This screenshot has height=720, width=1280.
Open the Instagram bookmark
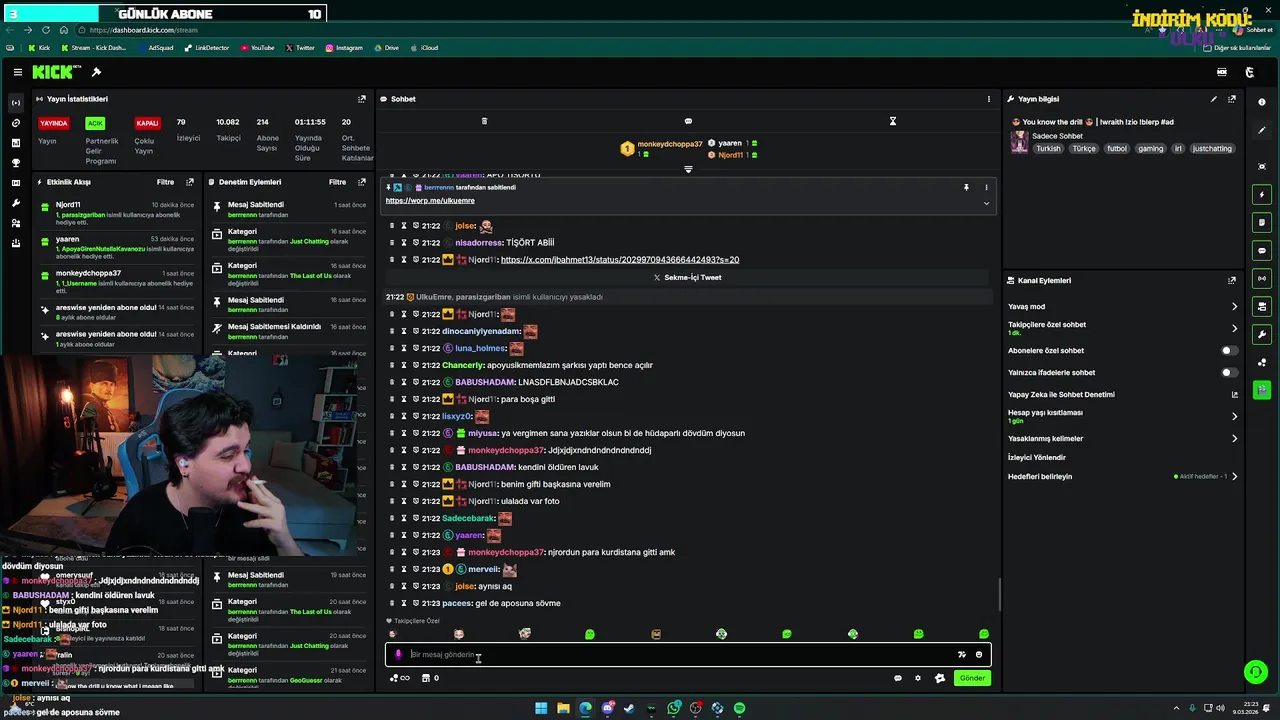click(344, 48)
